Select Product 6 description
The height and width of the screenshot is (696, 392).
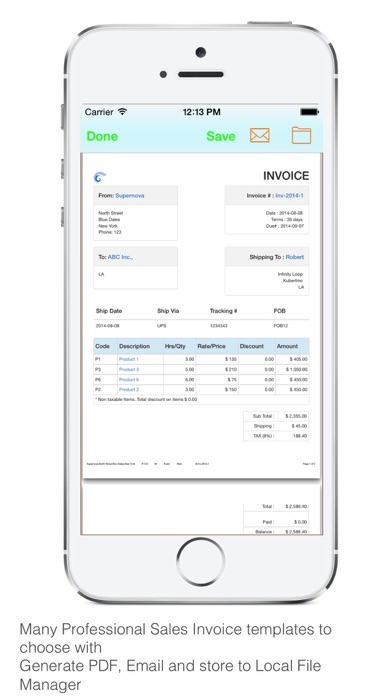coord(129,380)
